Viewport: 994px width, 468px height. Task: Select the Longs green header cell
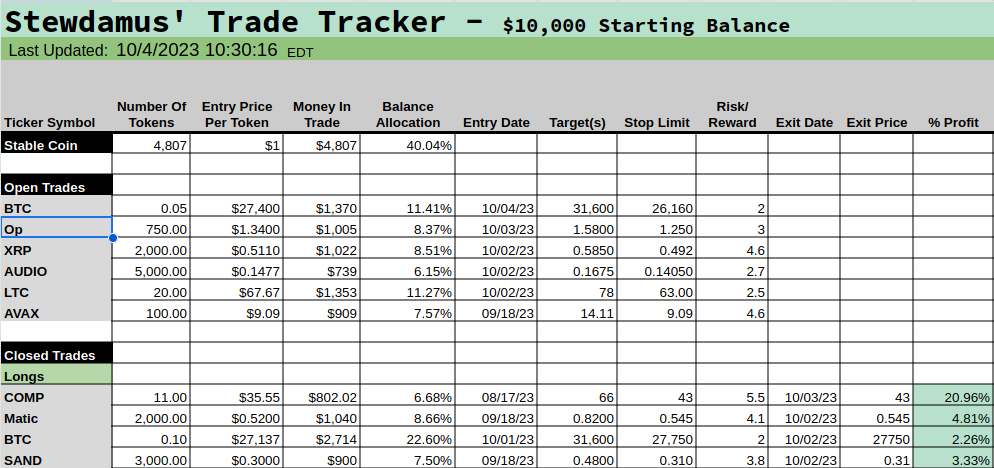click(x=56, y=376)
